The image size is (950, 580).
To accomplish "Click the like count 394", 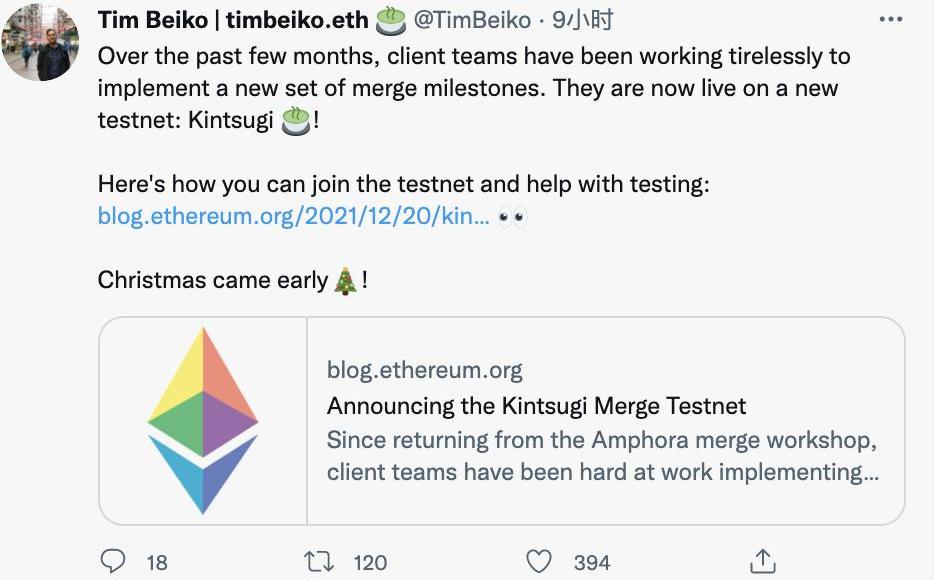I will coord(591,563).
